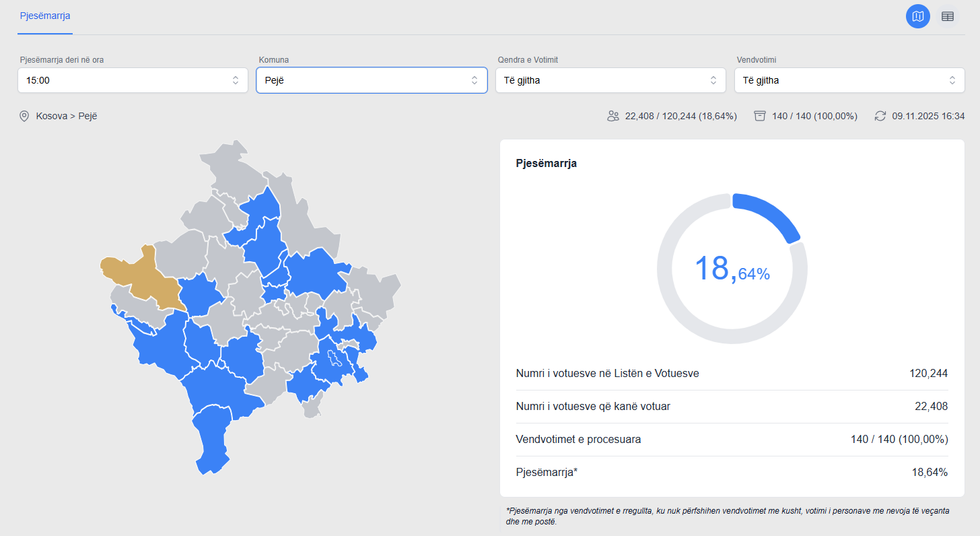The width and height of the screenshot is (980, 536).
Task: Click the refresh sync icon
Action: (880, 116)
